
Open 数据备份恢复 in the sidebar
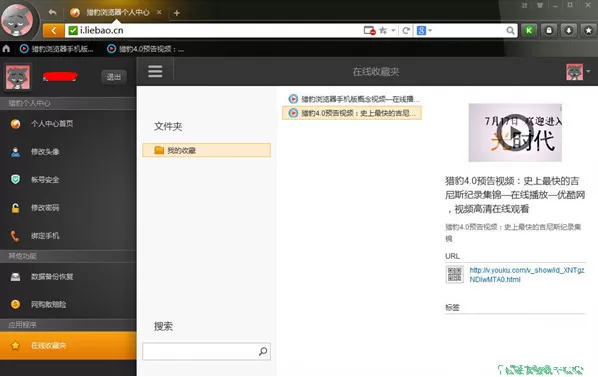click(x=68, y=276)
